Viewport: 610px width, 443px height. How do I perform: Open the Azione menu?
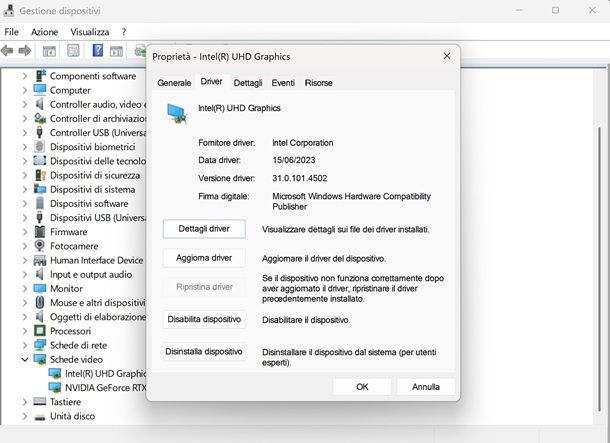[44, 32]
